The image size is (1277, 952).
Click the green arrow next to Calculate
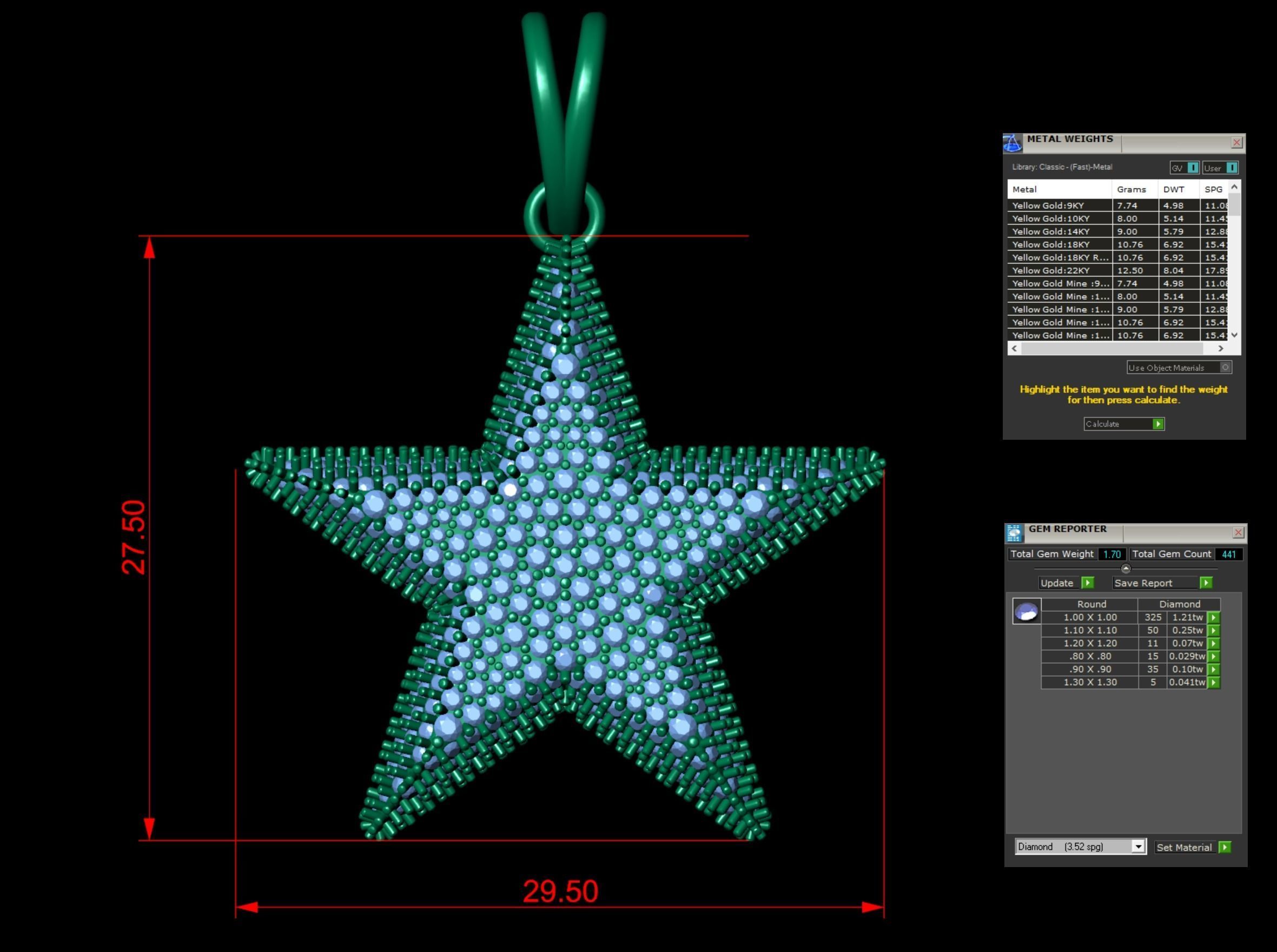(1159, 424)
